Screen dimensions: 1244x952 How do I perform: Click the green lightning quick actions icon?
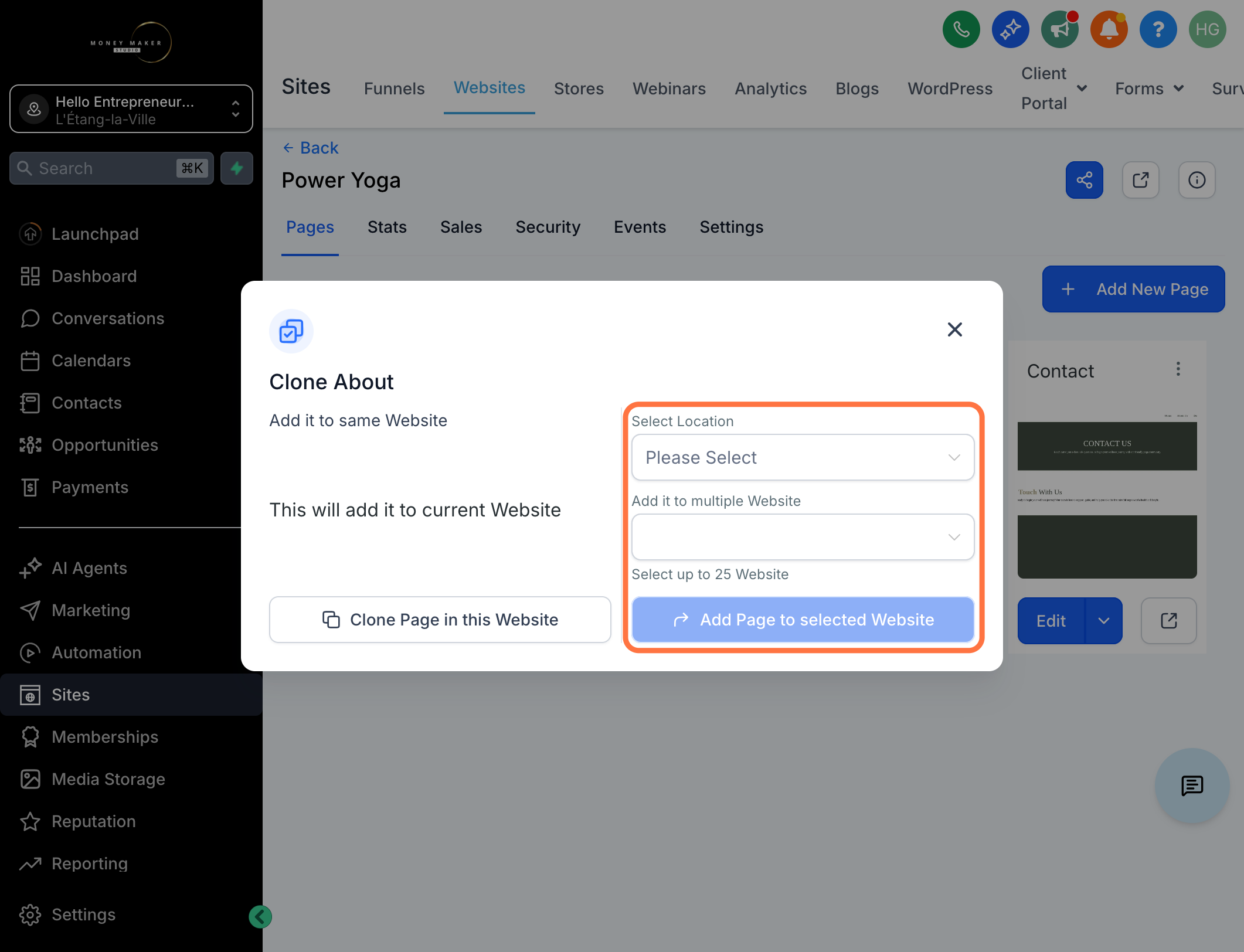coord(237,168)
